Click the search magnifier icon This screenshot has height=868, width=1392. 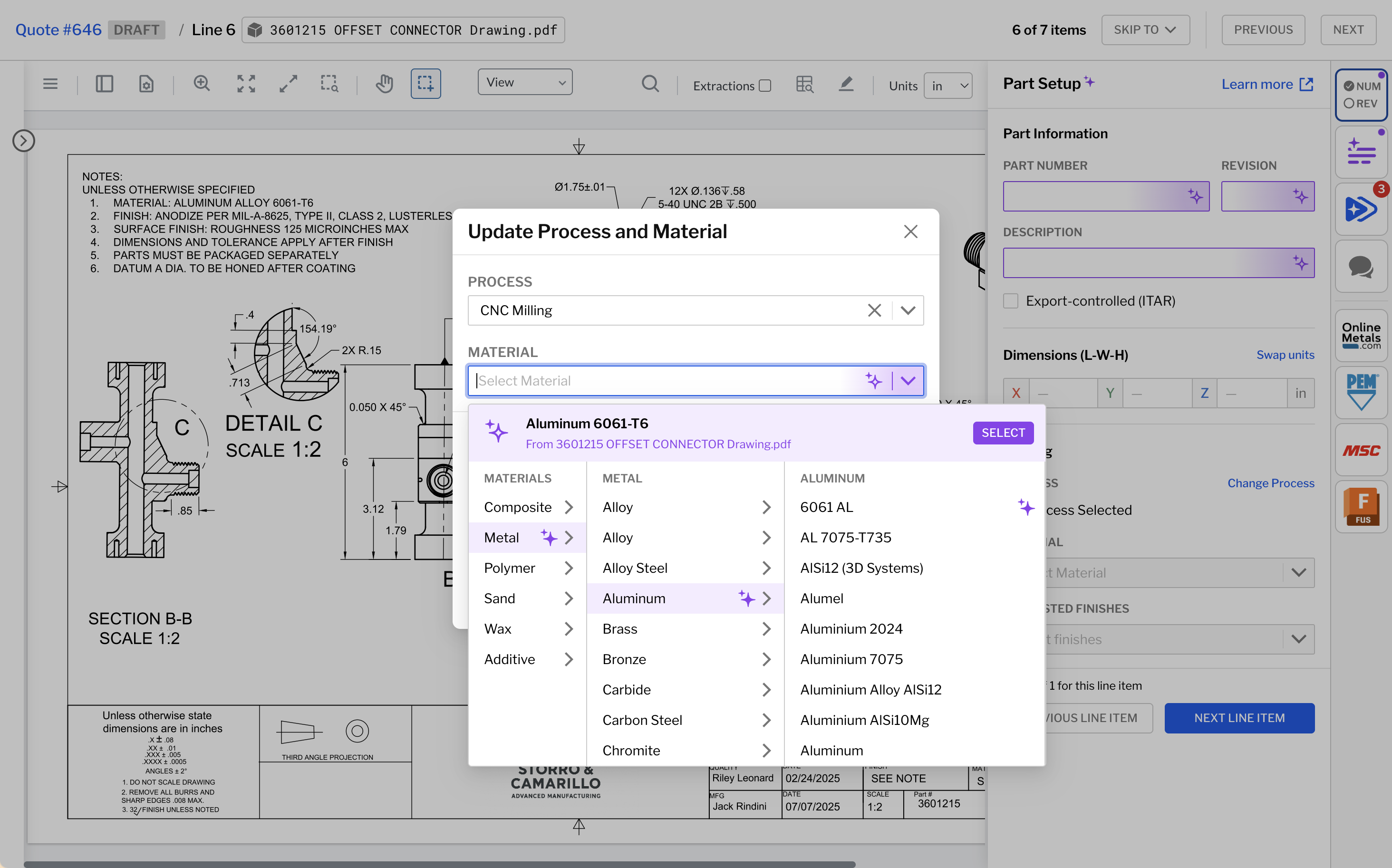(x=650, y=84)
